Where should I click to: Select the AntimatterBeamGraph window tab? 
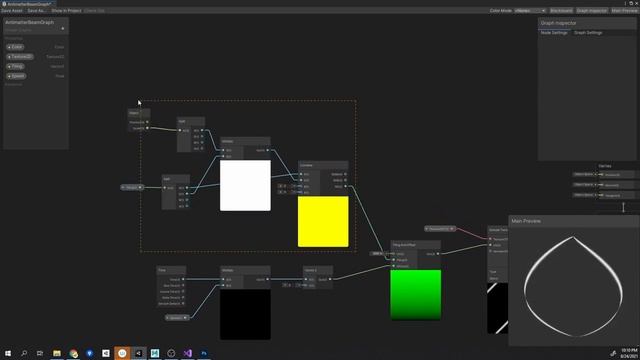pyautogui.click(x=28, y=4)
